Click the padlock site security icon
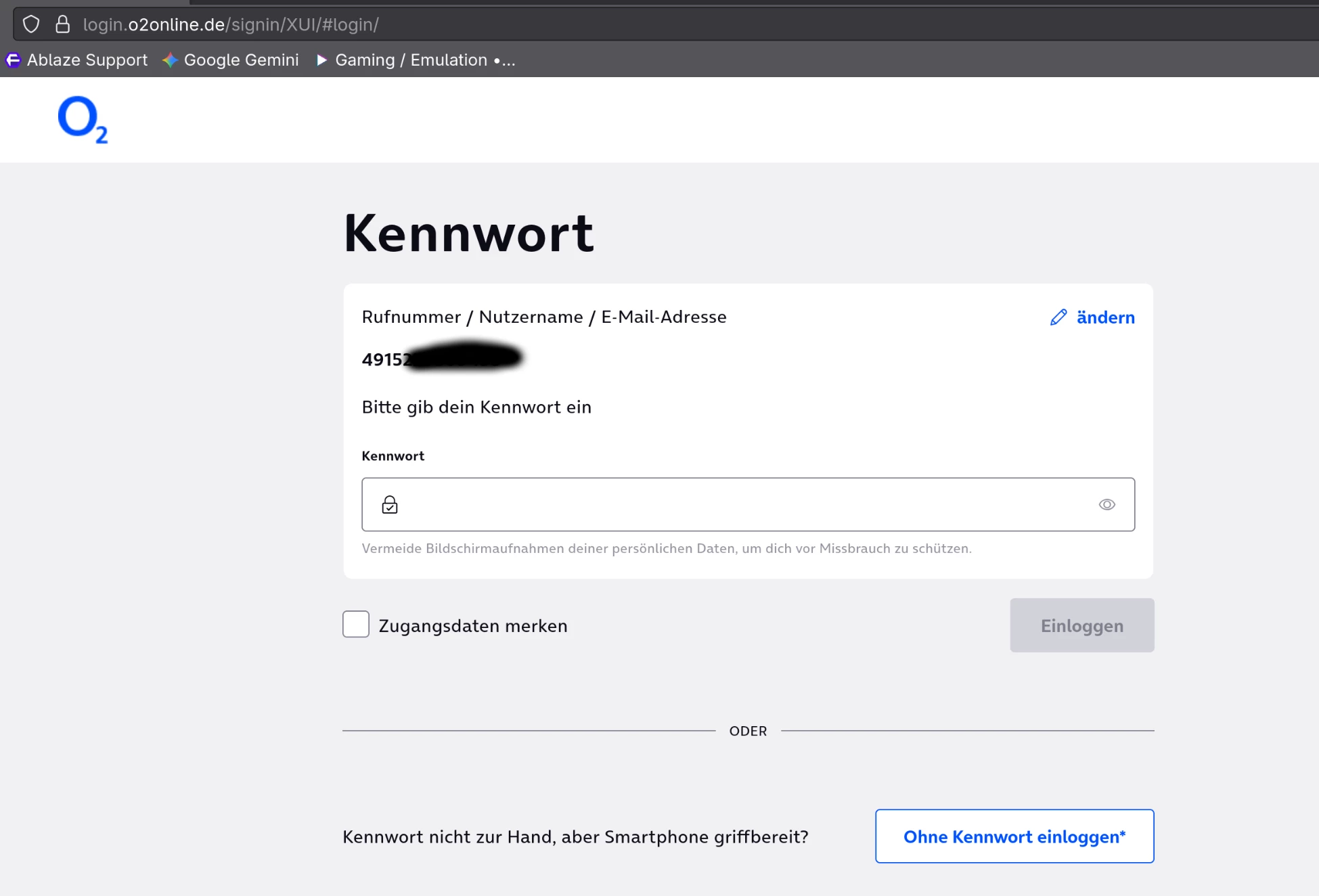This screenshot has height=896, width=1319. [x=62, y=24]
